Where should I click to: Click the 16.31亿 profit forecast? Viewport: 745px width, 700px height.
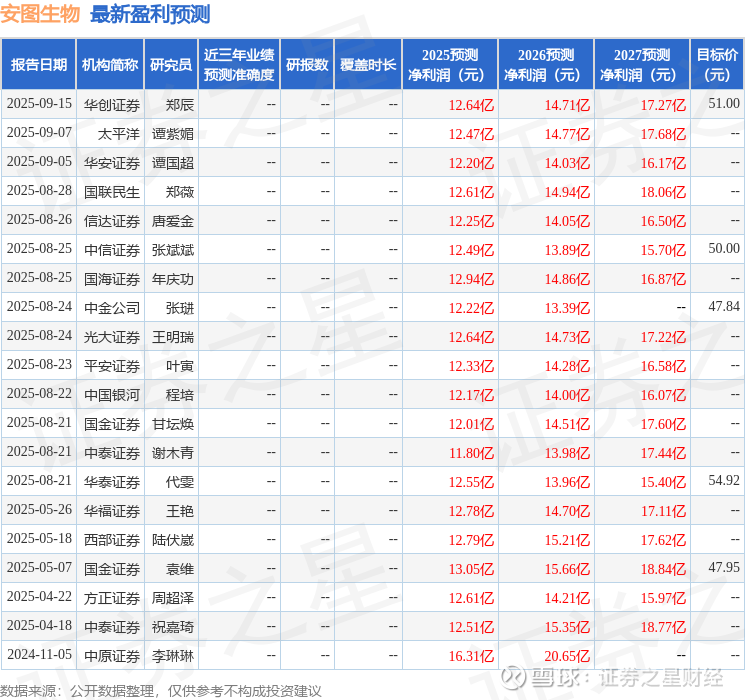pyautogui.click(x=471, y=656)
